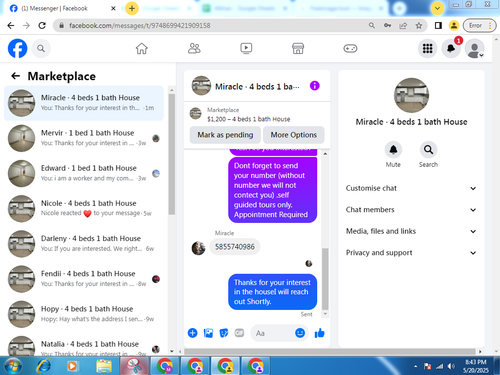Open more actions plus icon in composer
This screenshot has width=500, height=375.
pos(192,333)
